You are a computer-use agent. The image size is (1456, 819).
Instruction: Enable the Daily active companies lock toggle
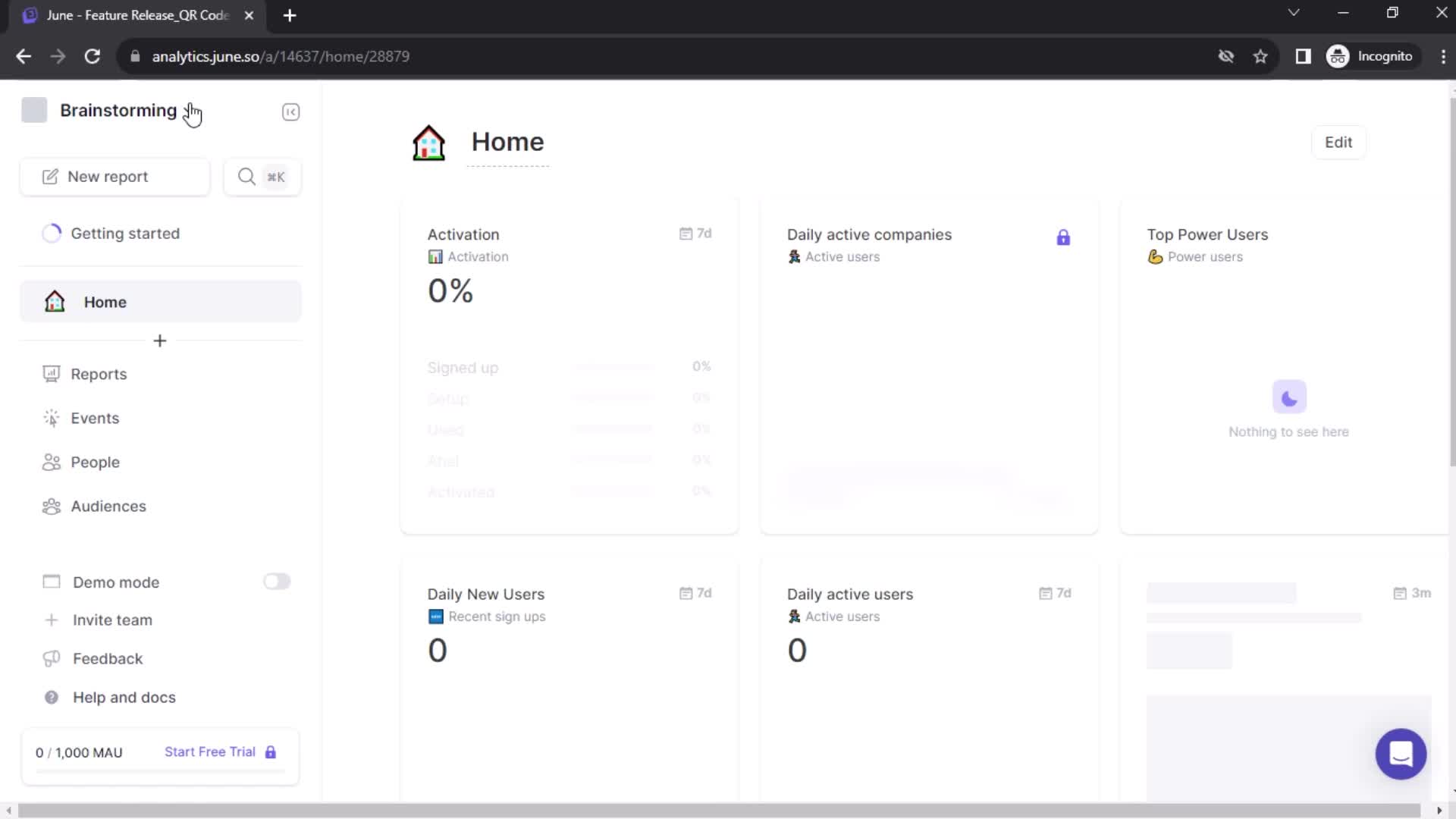tap(1064, 238)
